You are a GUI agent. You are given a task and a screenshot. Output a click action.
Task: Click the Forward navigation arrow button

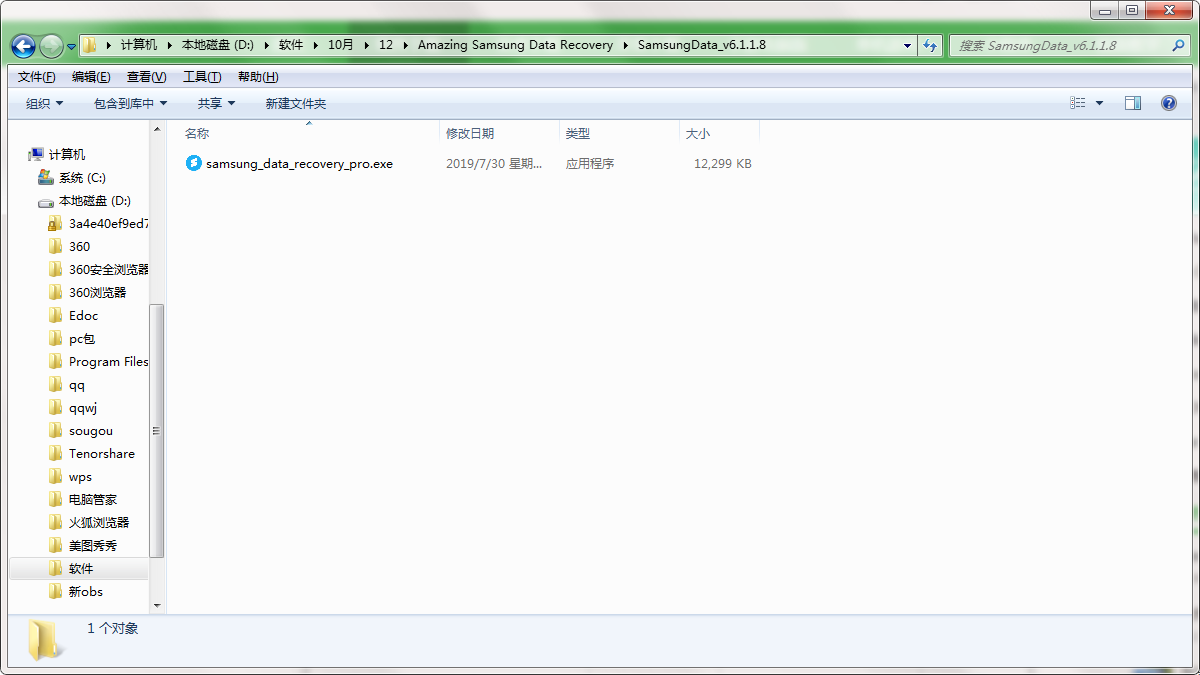(51, 46)
